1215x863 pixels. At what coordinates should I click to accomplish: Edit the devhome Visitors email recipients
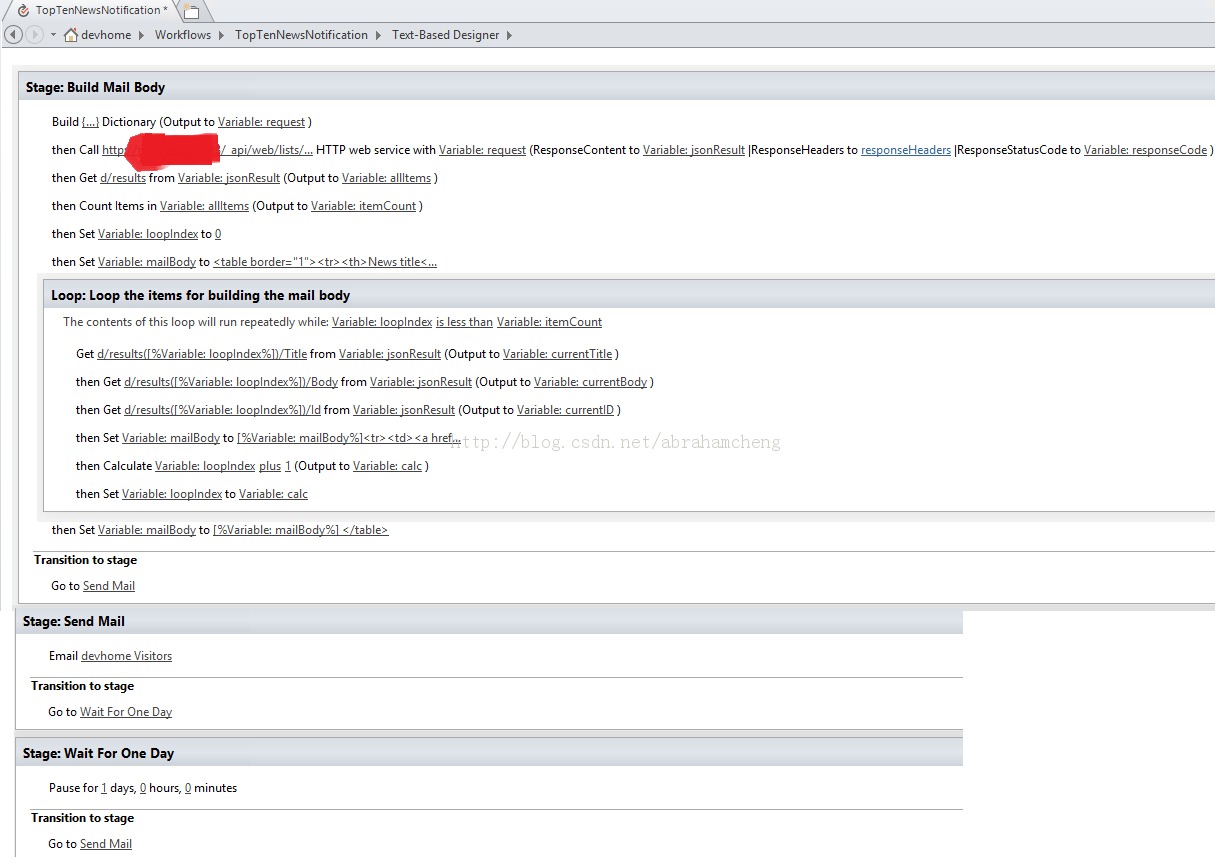pos(126,656)
